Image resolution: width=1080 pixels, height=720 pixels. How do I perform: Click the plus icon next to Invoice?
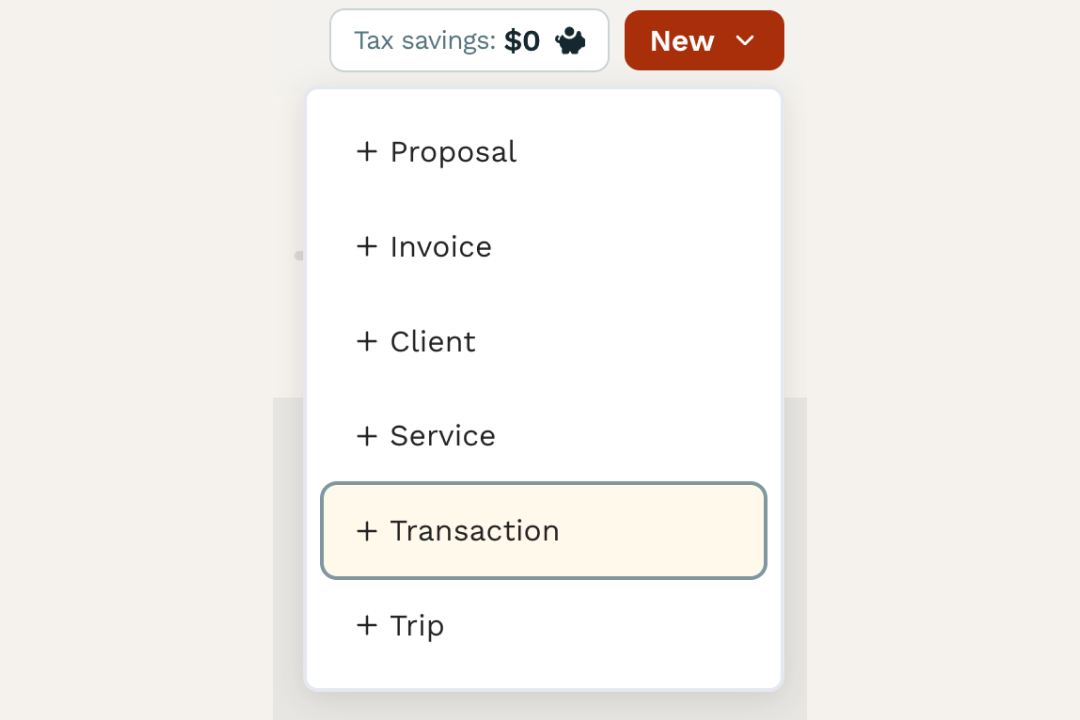[x=366, y=247]
